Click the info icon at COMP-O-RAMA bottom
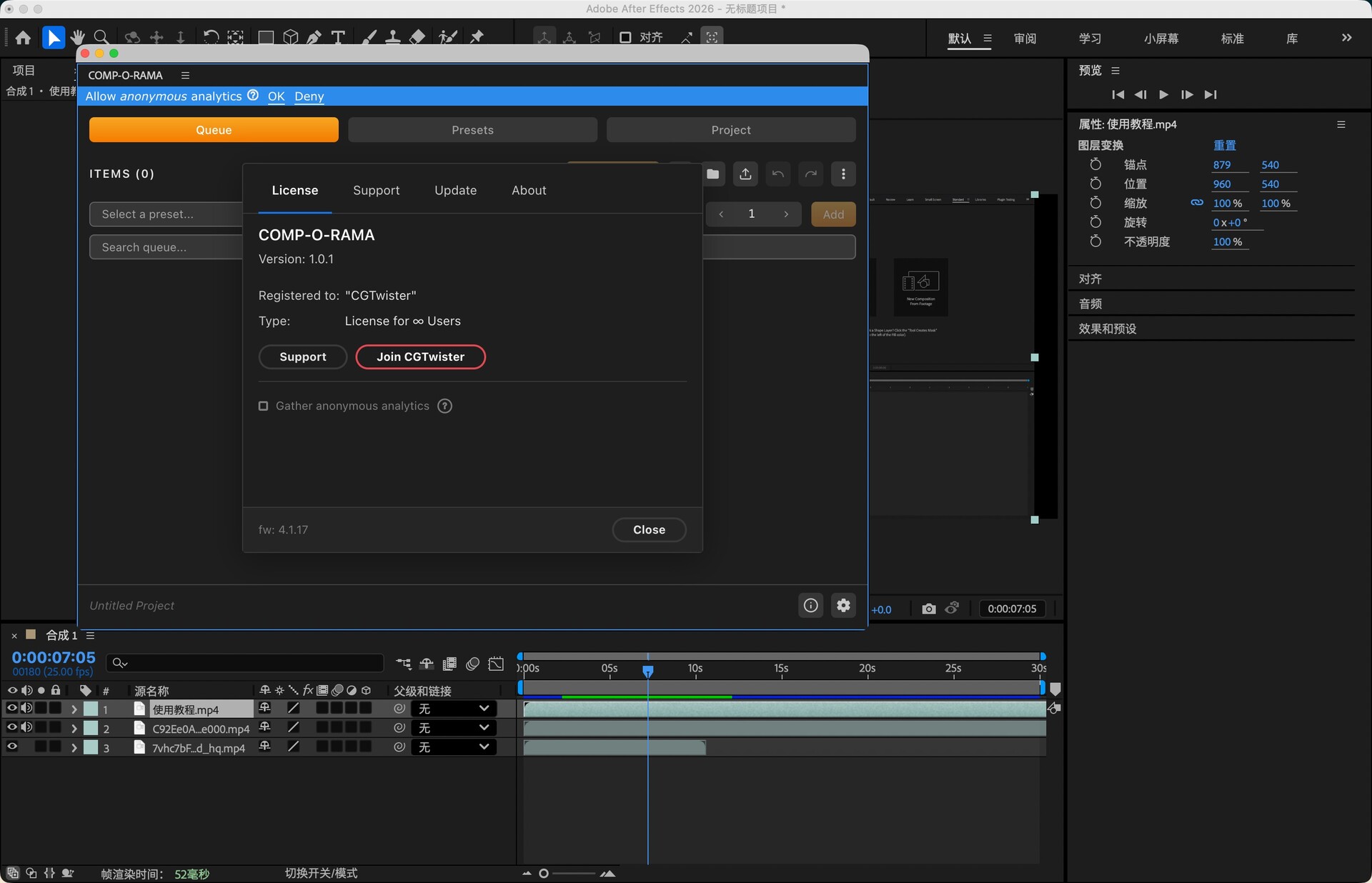1372x883 pixels. (810, 606)
